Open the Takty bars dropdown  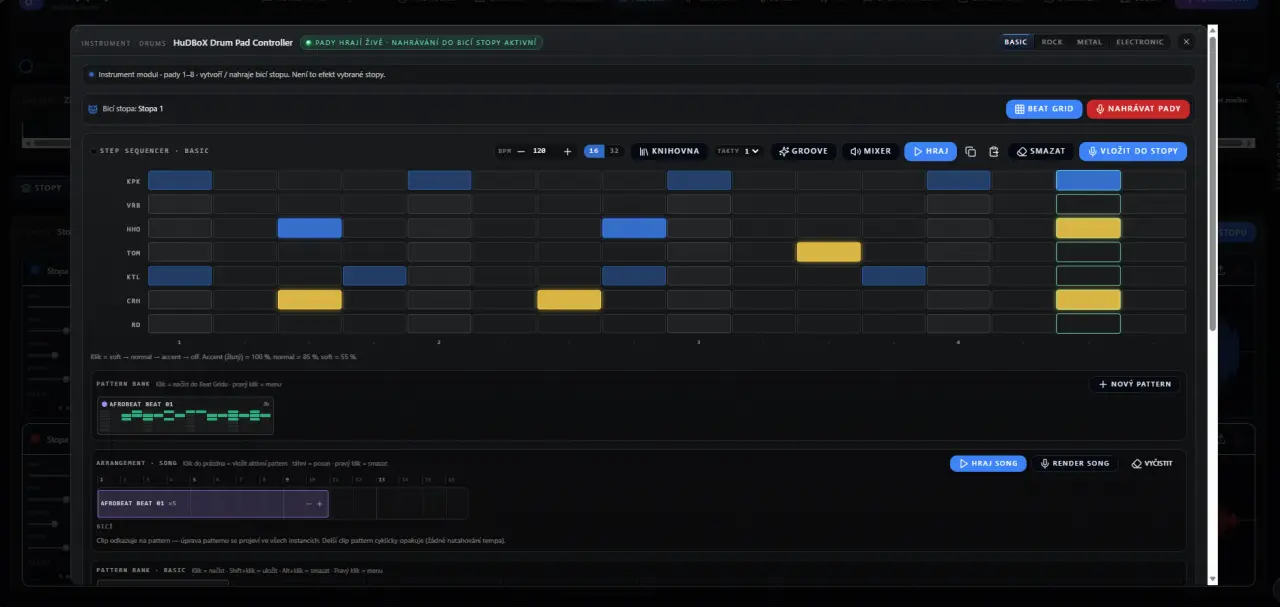751,151
